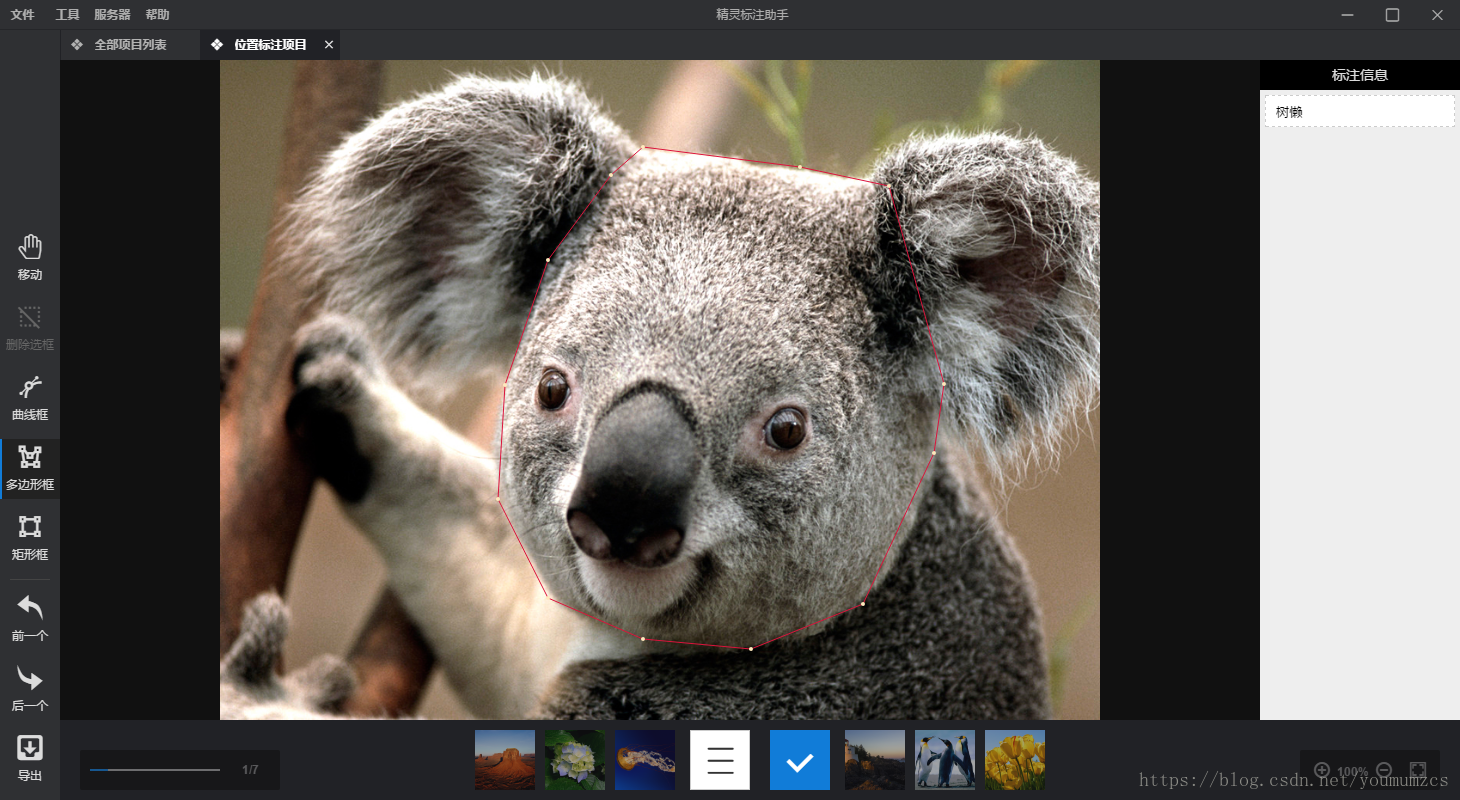Open the 服务器 menu
The width and height of the screenshot is (1460, 800).
112,15
